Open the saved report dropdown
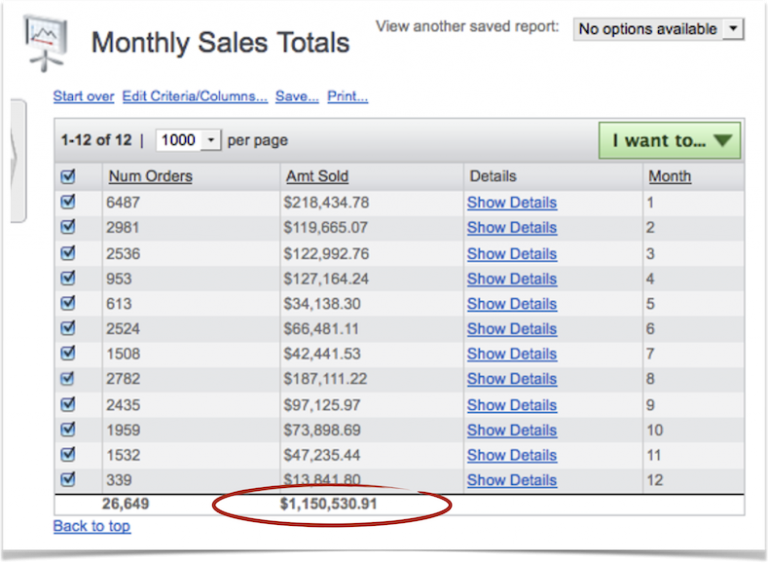 pyautogui.click(x=659, y=29)
